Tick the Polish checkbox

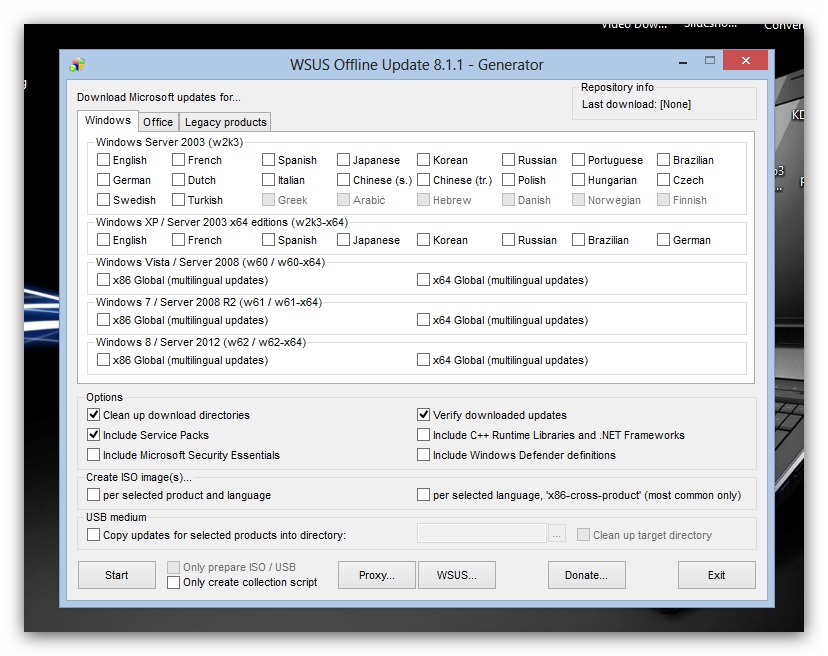click(509, 180)
